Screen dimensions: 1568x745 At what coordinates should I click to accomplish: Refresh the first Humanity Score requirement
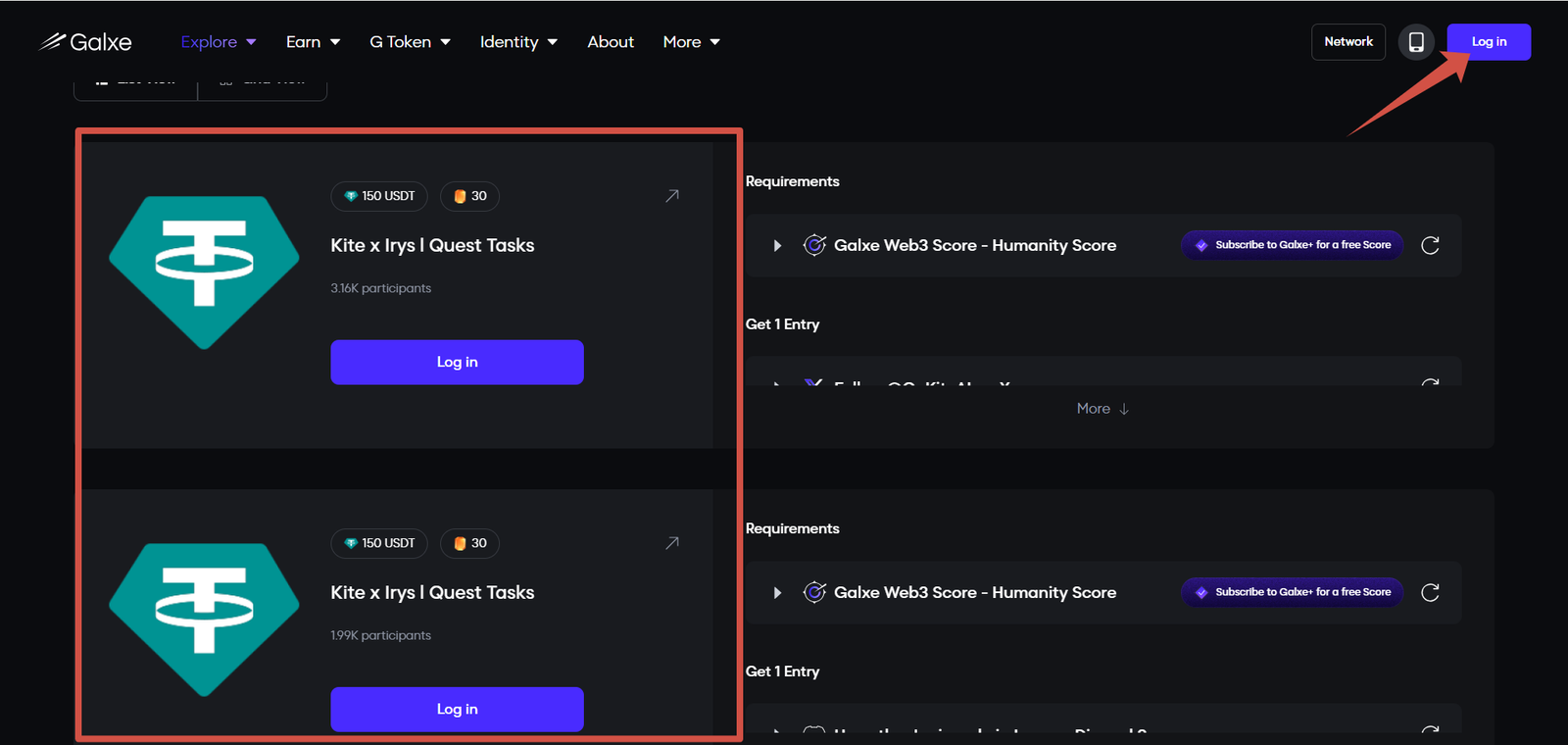click(x=1430, y=245)
